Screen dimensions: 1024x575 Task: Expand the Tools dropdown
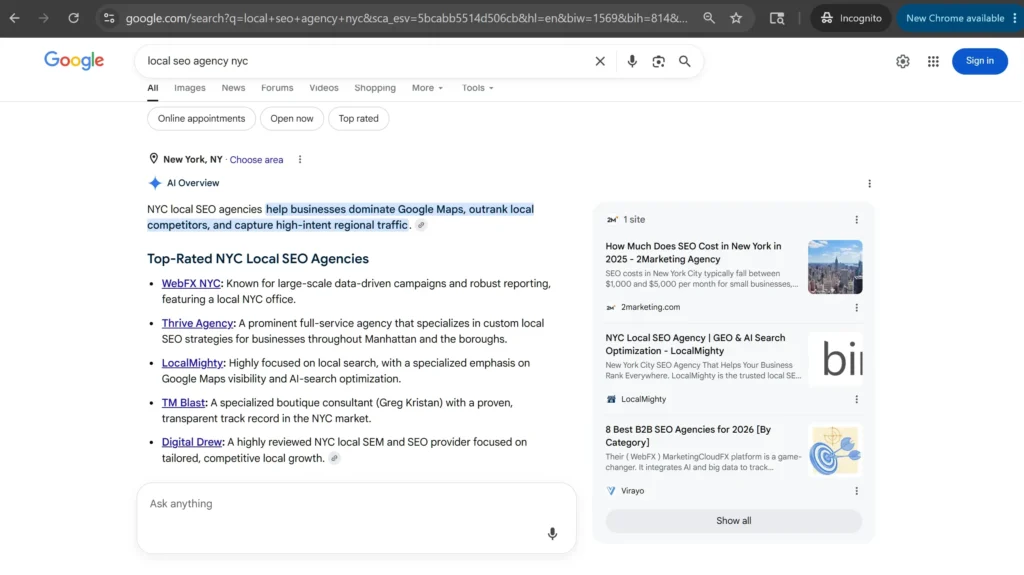click(x=477, y=88)
